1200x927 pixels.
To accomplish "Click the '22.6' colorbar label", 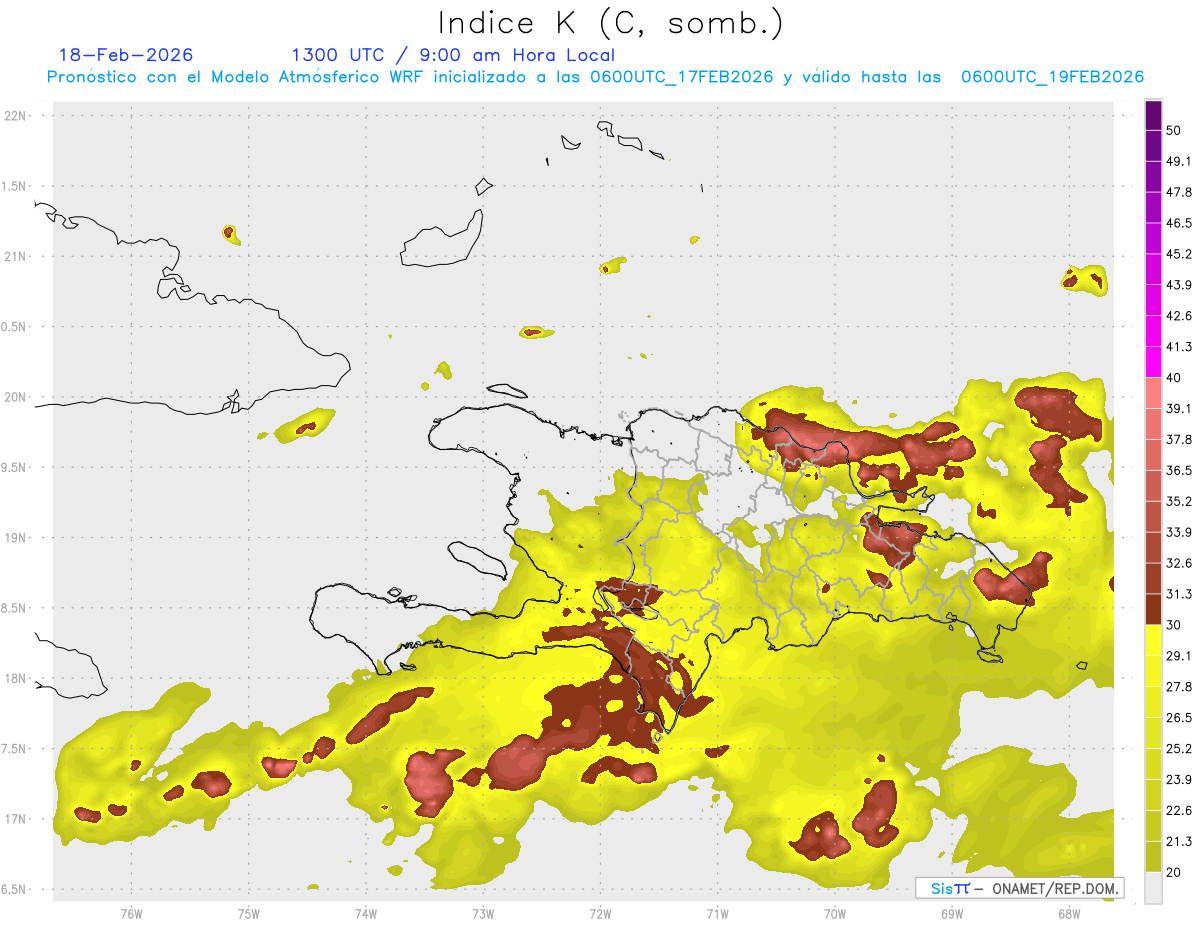I will tap(1179, 810).
